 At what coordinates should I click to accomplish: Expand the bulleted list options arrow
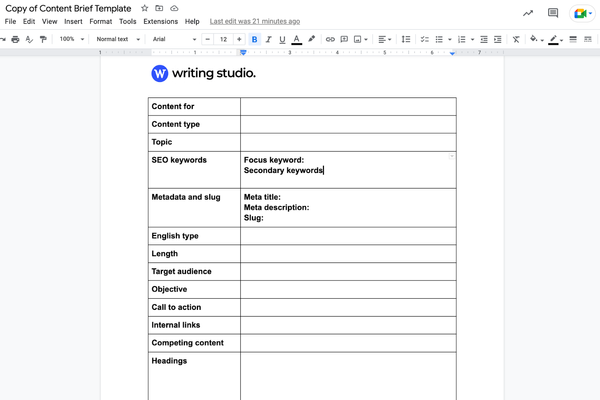[450, 39]
